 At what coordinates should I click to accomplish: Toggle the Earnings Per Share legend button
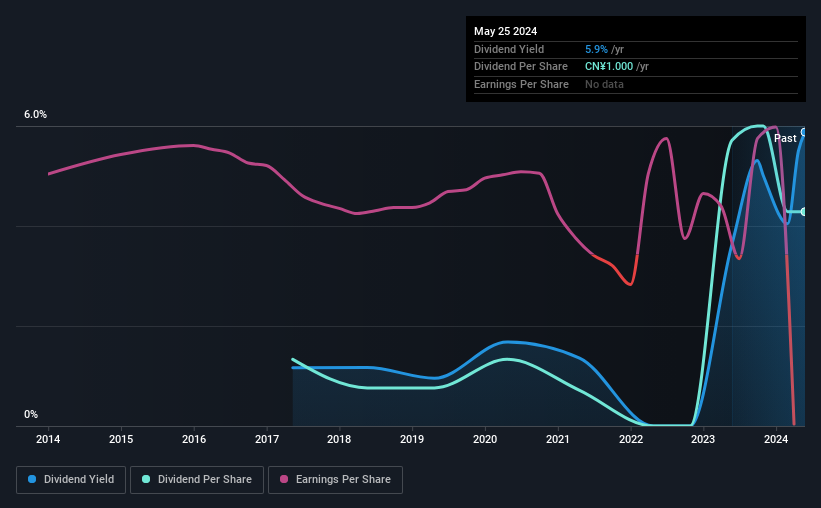335,480
